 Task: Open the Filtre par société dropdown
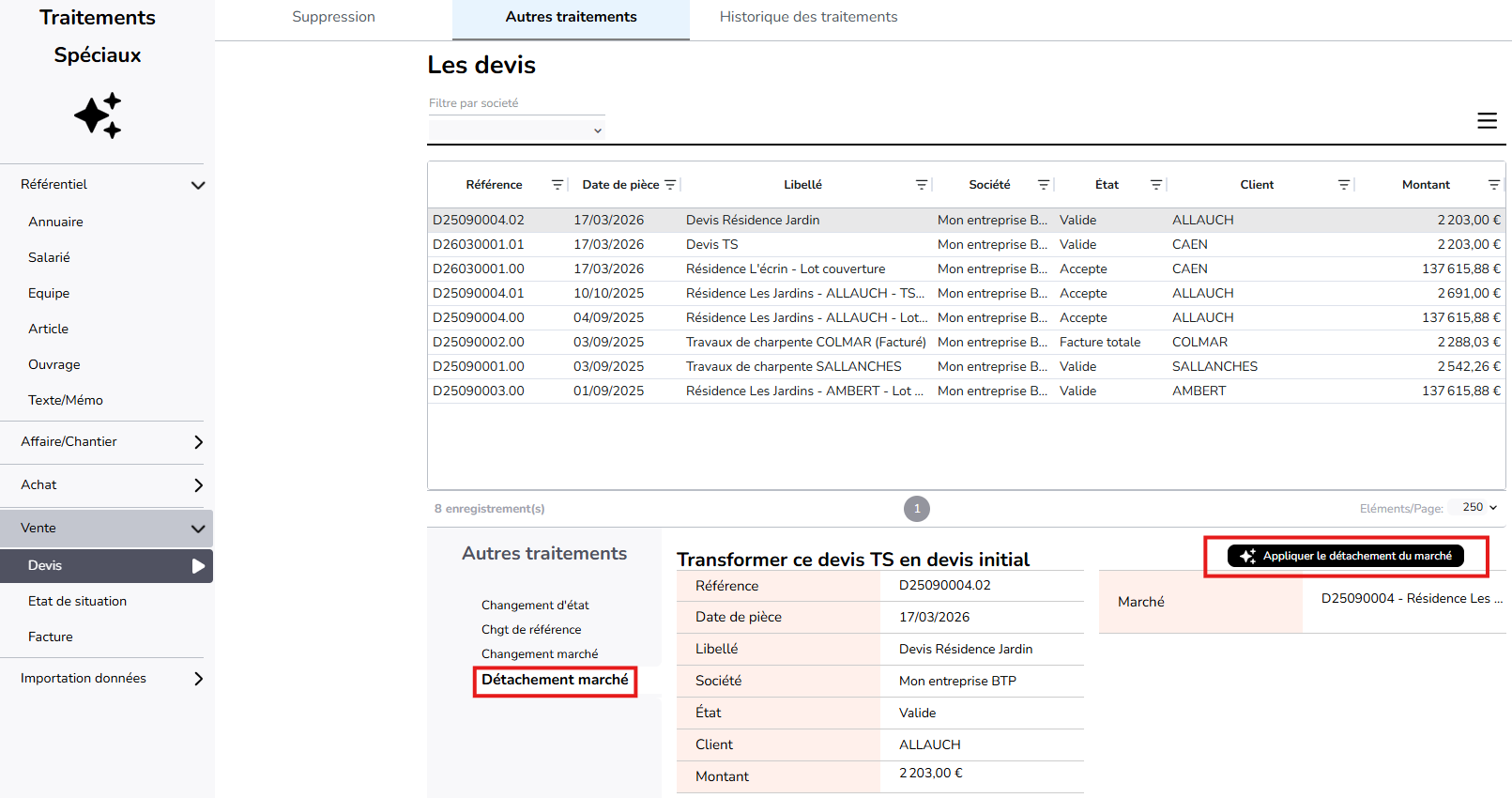click(x=516, y=130)
